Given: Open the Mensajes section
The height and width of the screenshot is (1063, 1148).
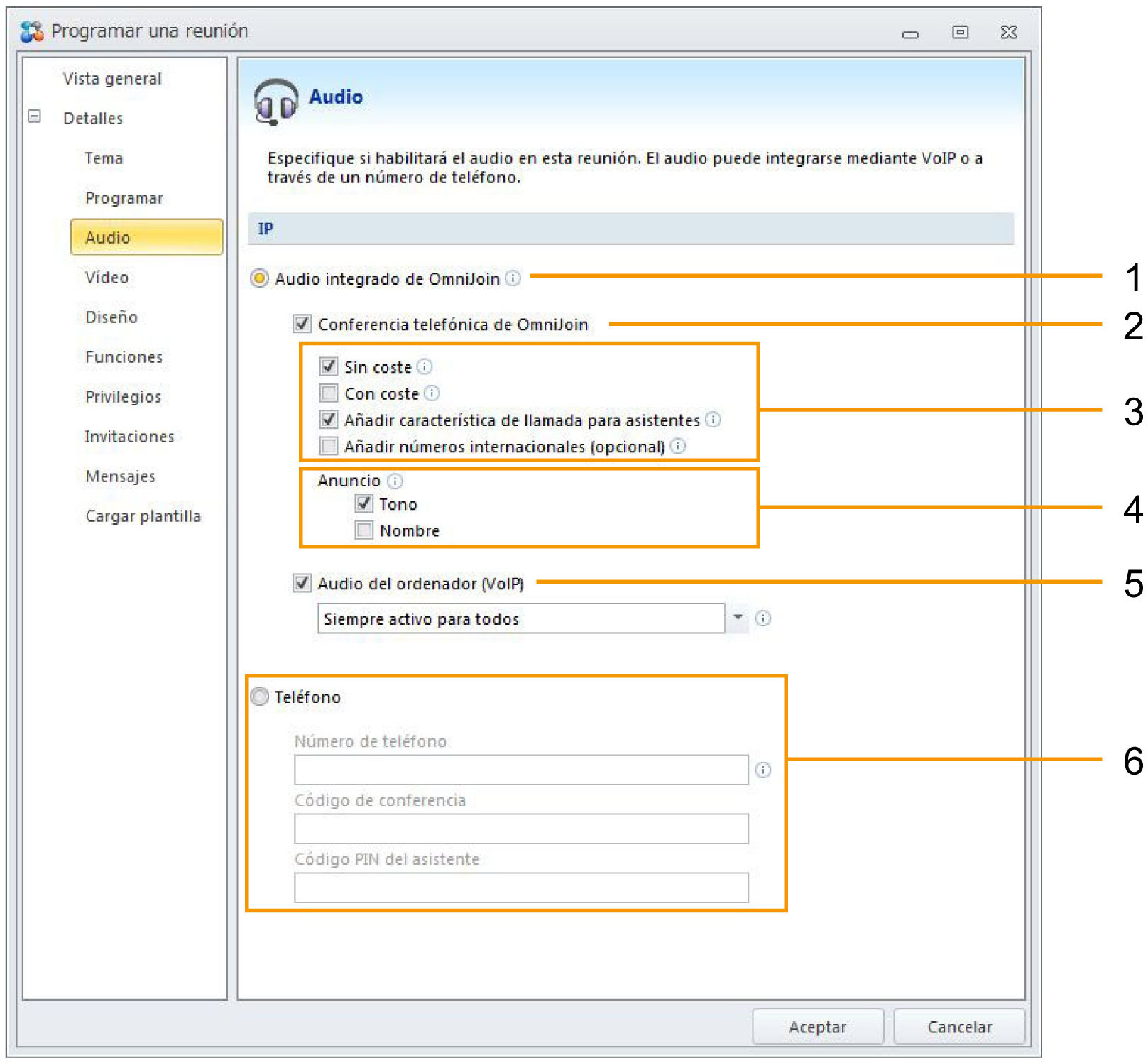Looking at the screenshot, I should (121, 476).
